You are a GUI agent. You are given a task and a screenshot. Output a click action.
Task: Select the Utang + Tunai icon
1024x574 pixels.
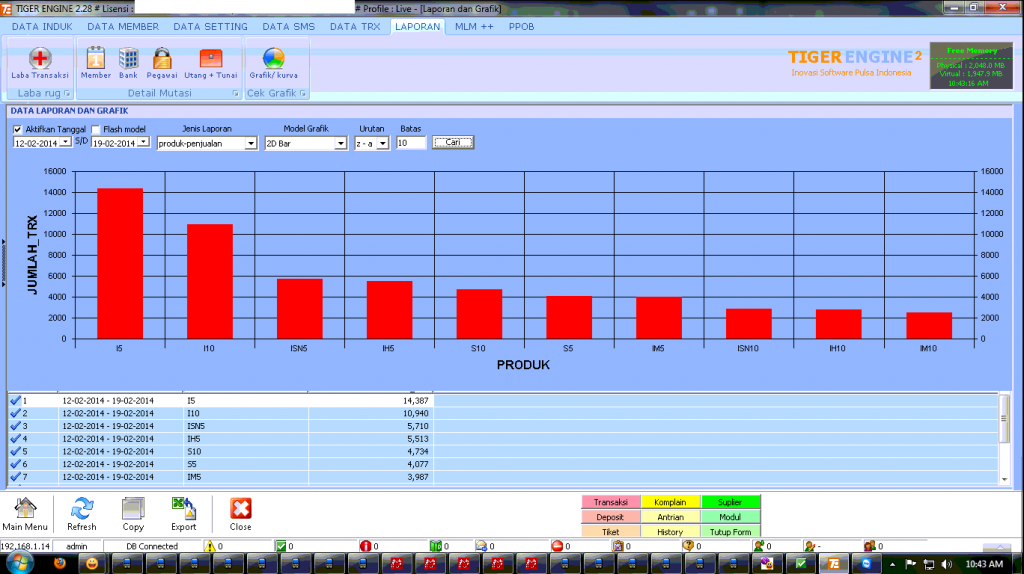click(x=210, y=62)
